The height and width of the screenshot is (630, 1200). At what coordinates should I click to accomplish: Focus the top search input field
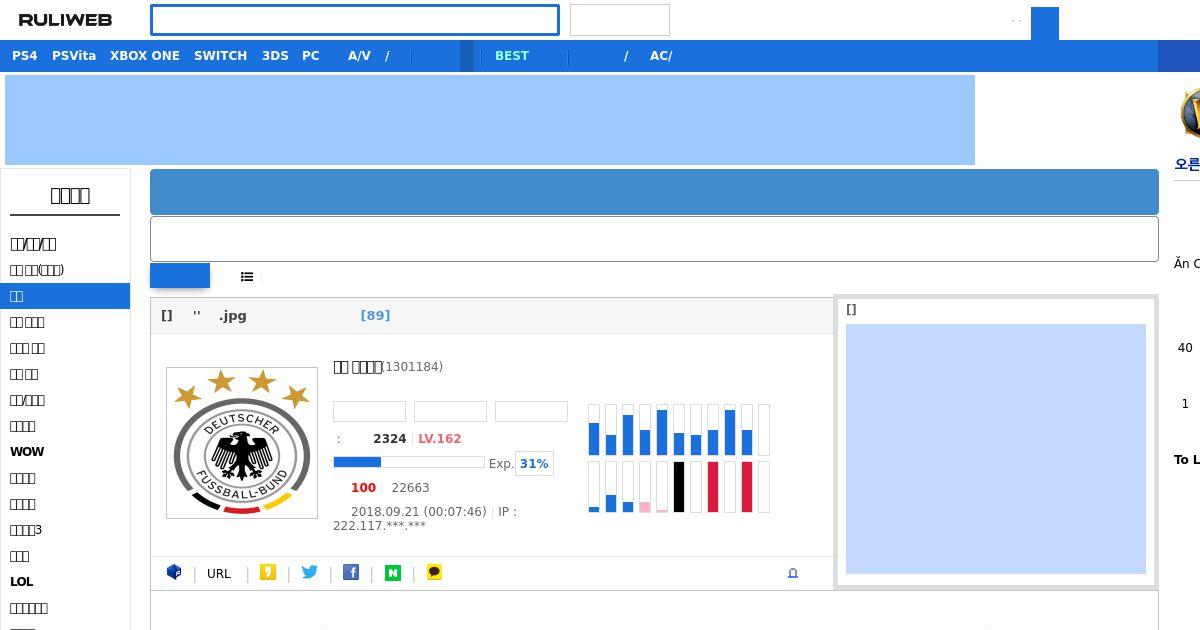pyautogui.click(x=355, y=20)
